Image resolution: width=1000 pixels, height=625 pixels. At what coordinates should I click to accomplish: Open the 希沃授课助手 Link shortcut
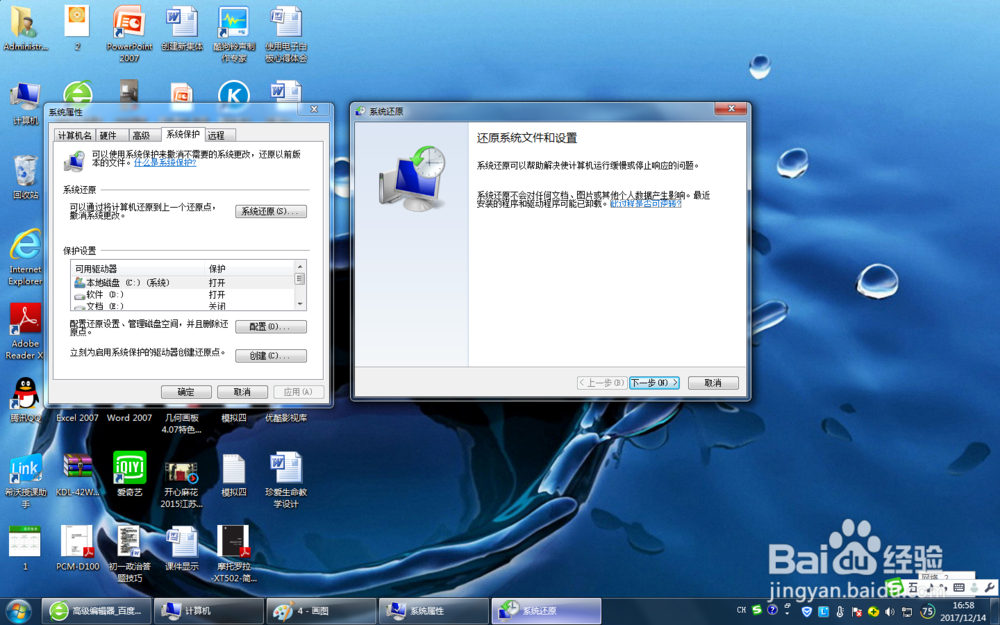click(26, 480)
